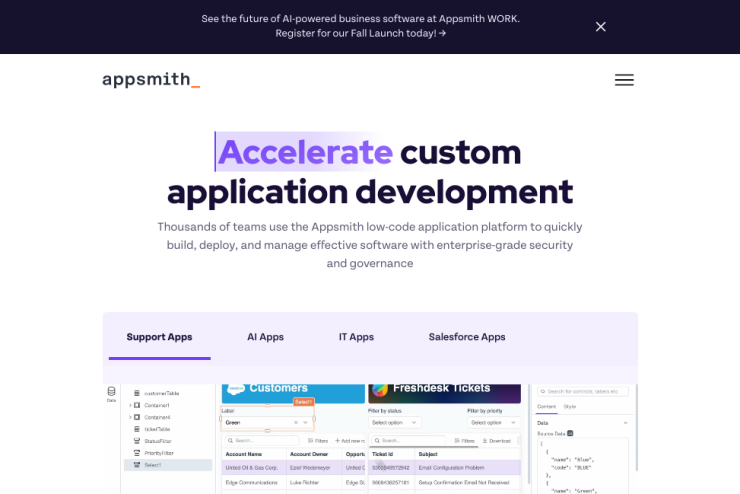Screen dimensions: 740x494
Task: Click the property pane search box
Action: click(583, 391)
